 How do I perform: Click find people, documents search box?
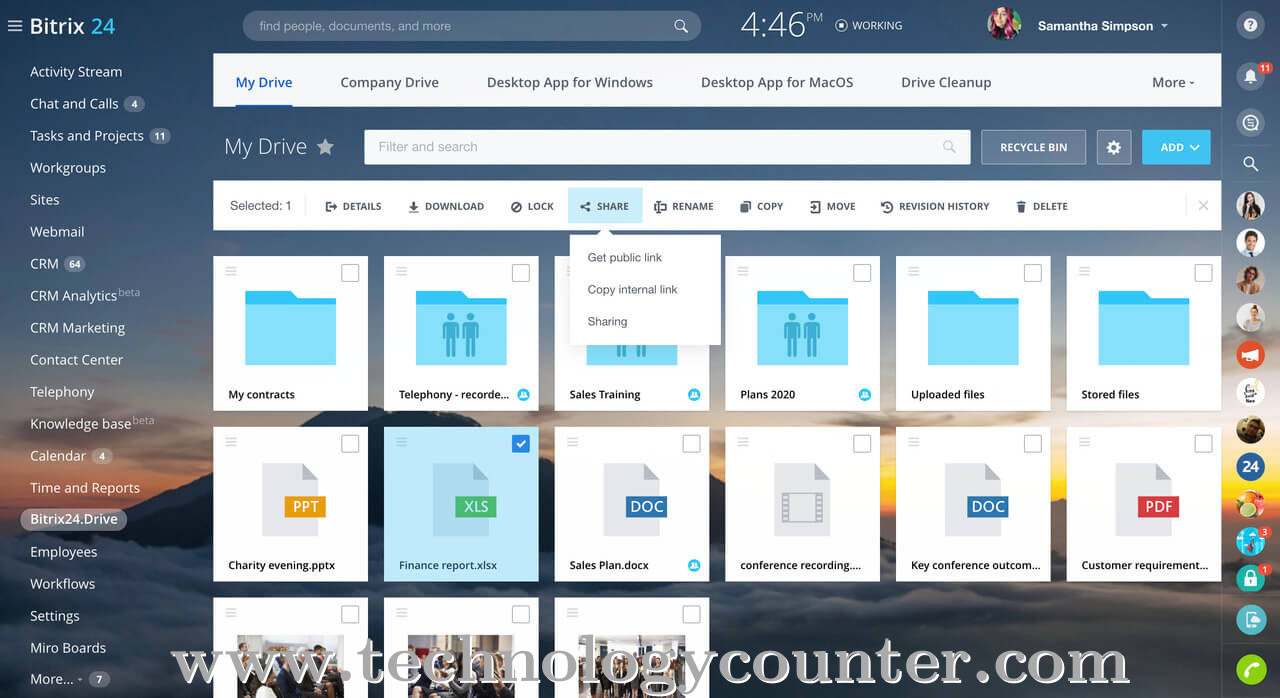[471, 26]
